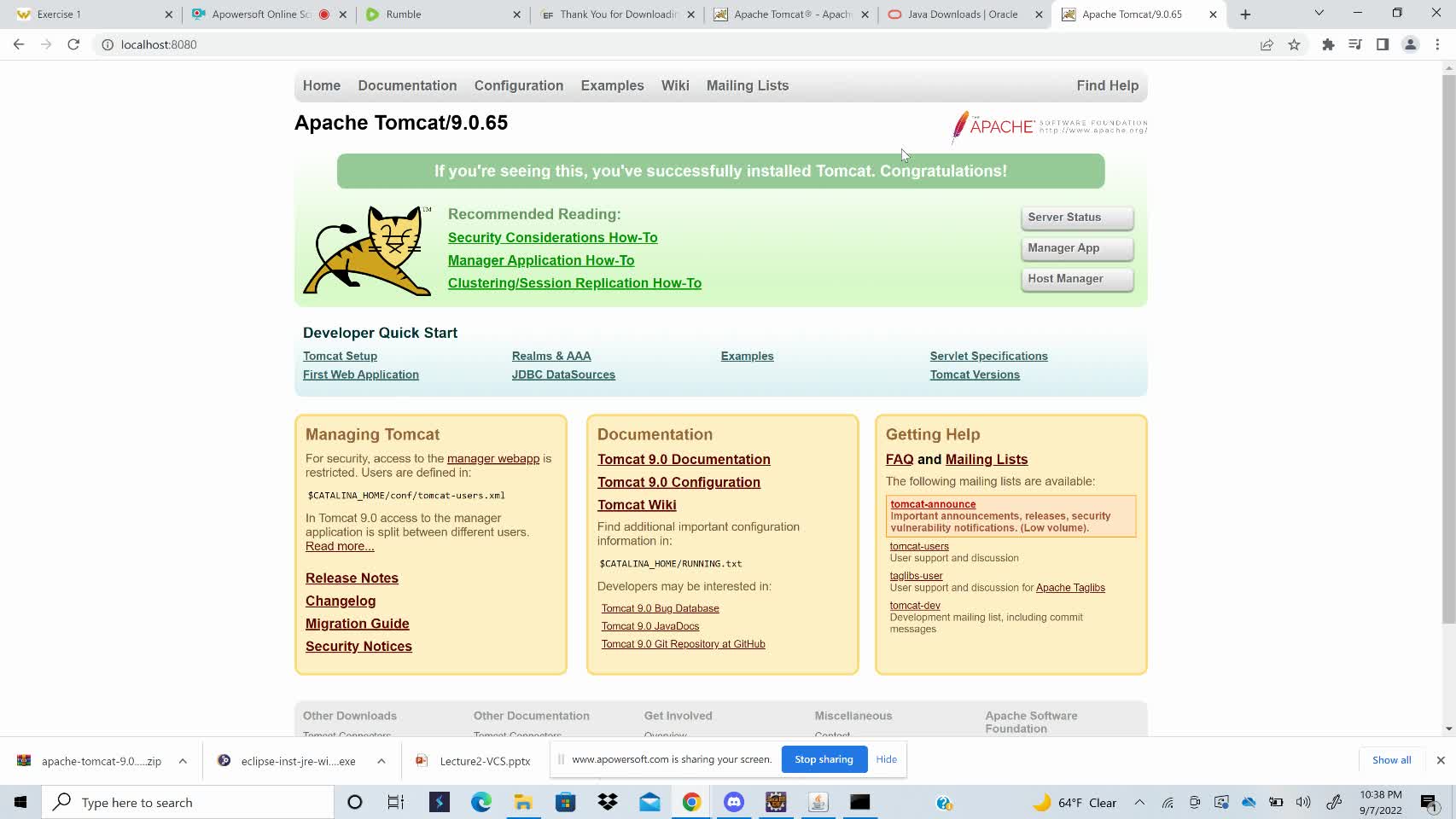Open Microsoft Store from the taskbar

tap(565, 802)
